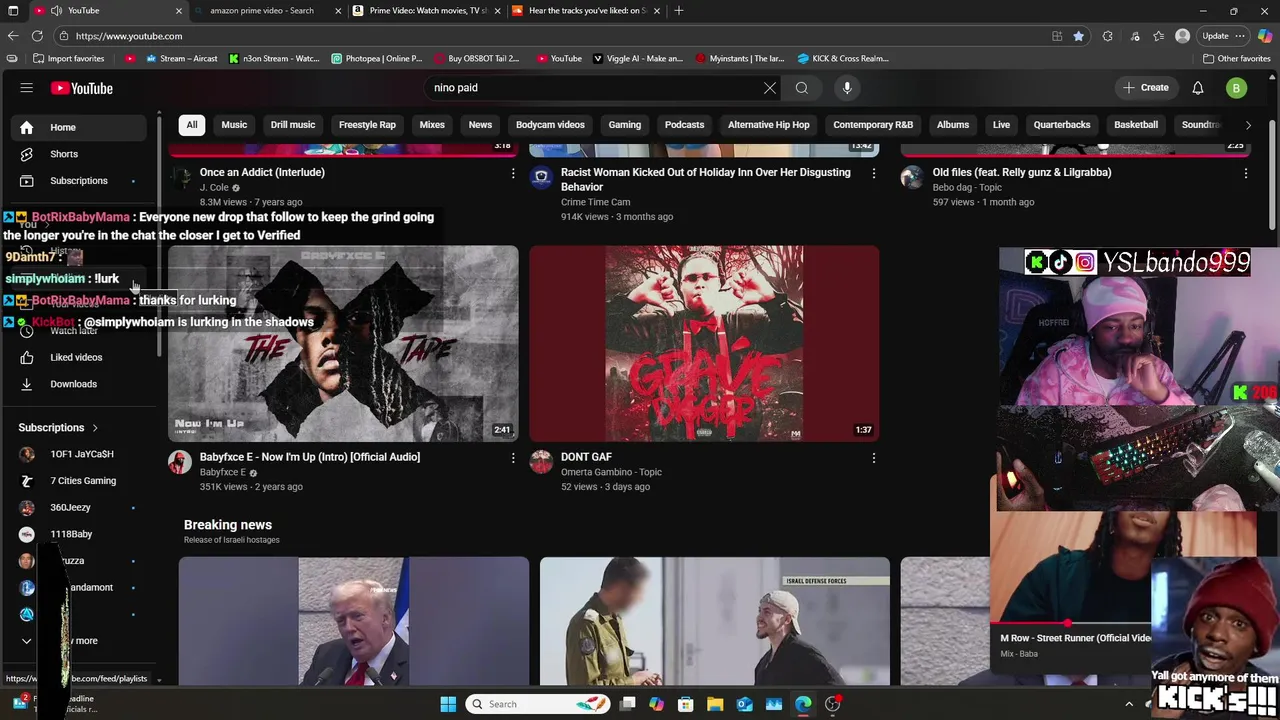This screenshot has width=1280, height=720.
Task: Open the Windows Start menu
Action: pos(448,704)
